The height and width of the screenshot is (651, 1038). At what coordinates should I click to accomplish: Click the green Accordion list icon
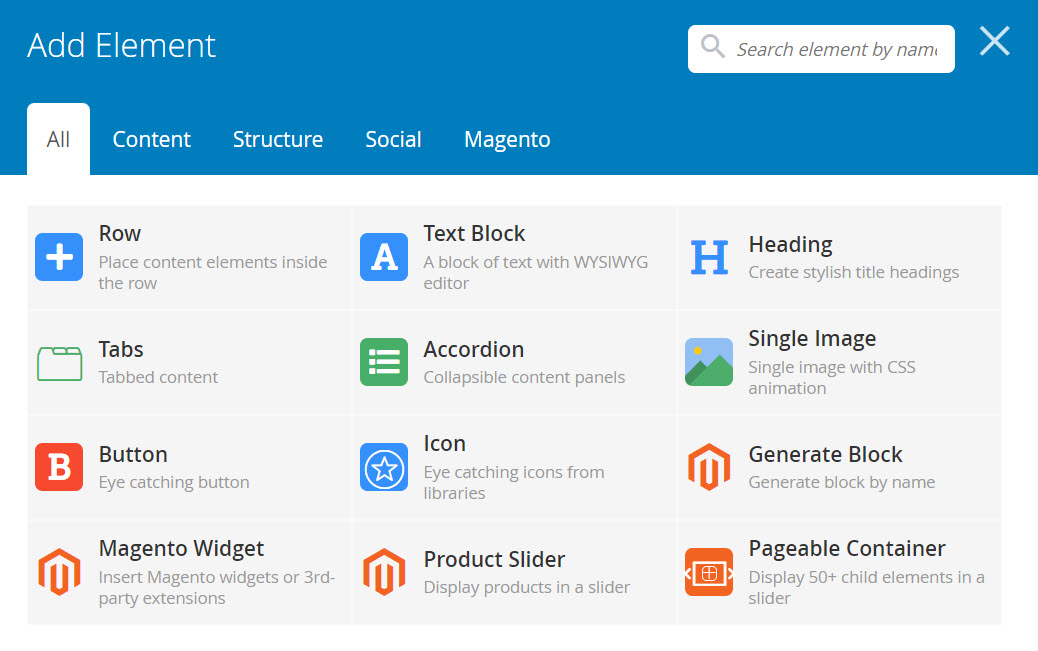coord(384,362)
